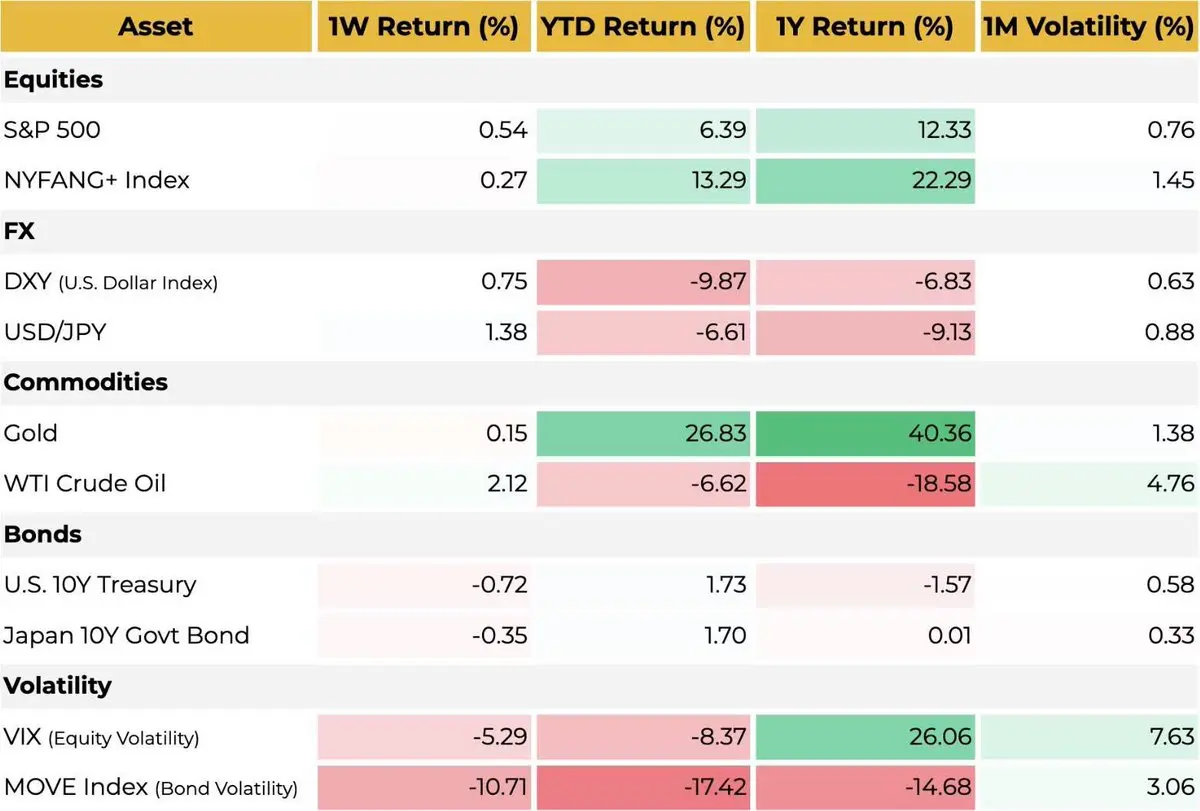Viewport: 1200px width, 811px height.
Task: Click DXY YTD return cell -9.87
Action: (x=643, y=282)
